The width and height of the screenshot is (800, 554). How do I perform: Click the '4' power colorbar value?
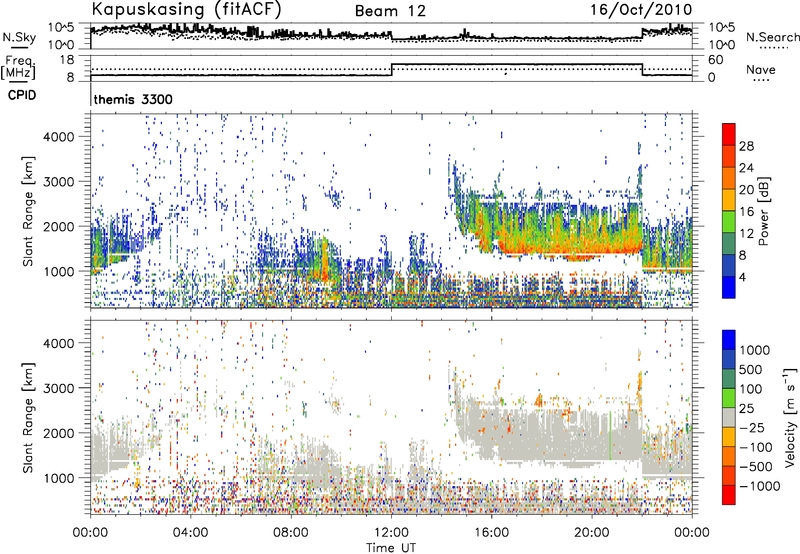pos(743,277)
